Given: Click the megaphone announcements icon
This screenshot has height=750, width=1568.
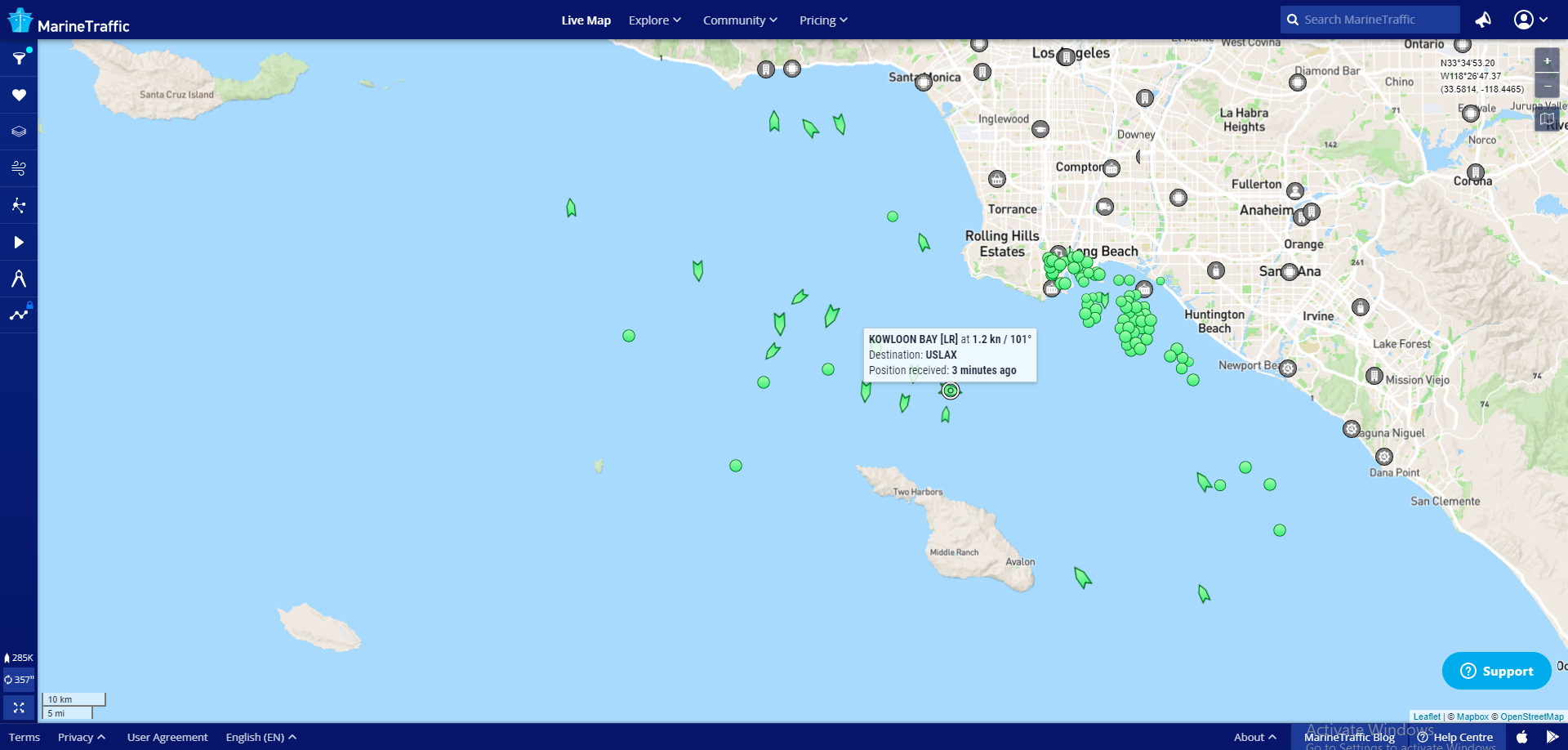Looking at the screenshot, I should tap(1483, 20).
